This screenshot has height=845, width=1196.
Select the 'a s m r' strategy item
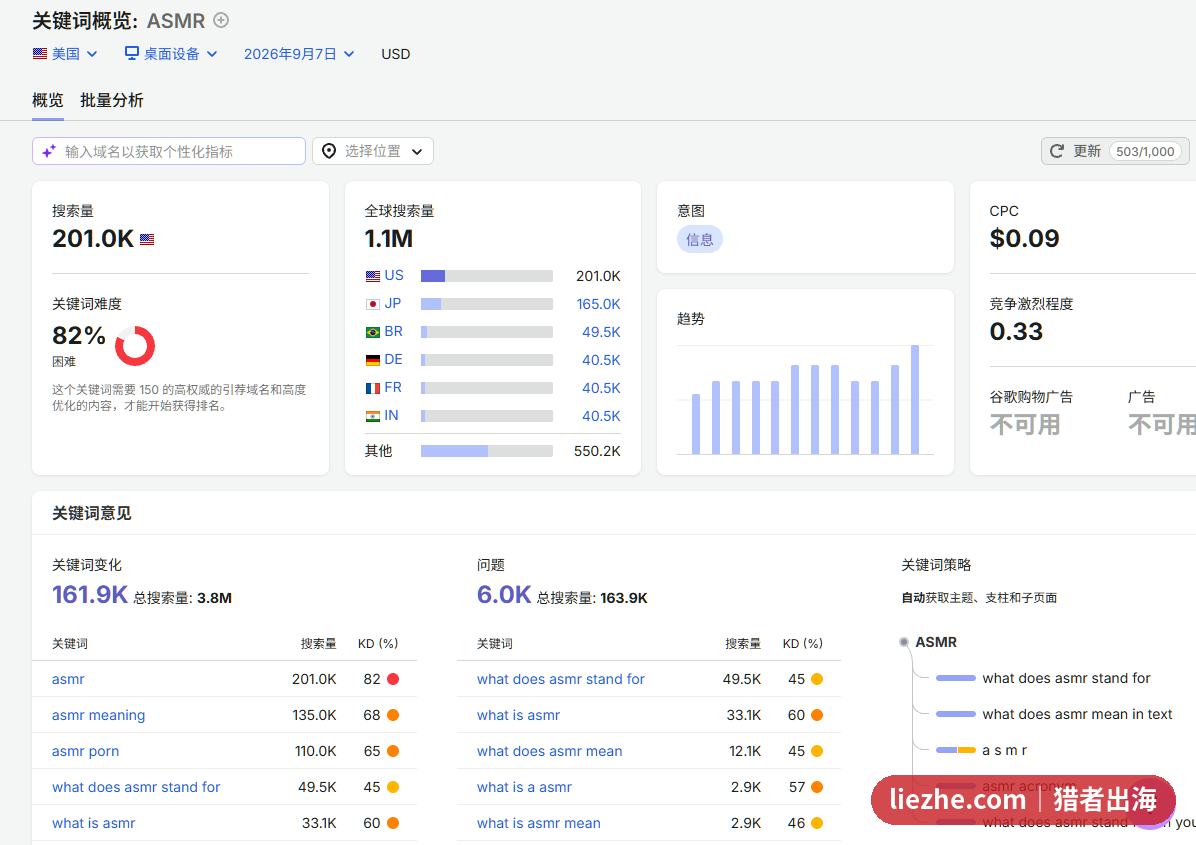(x=1005, y=750)
